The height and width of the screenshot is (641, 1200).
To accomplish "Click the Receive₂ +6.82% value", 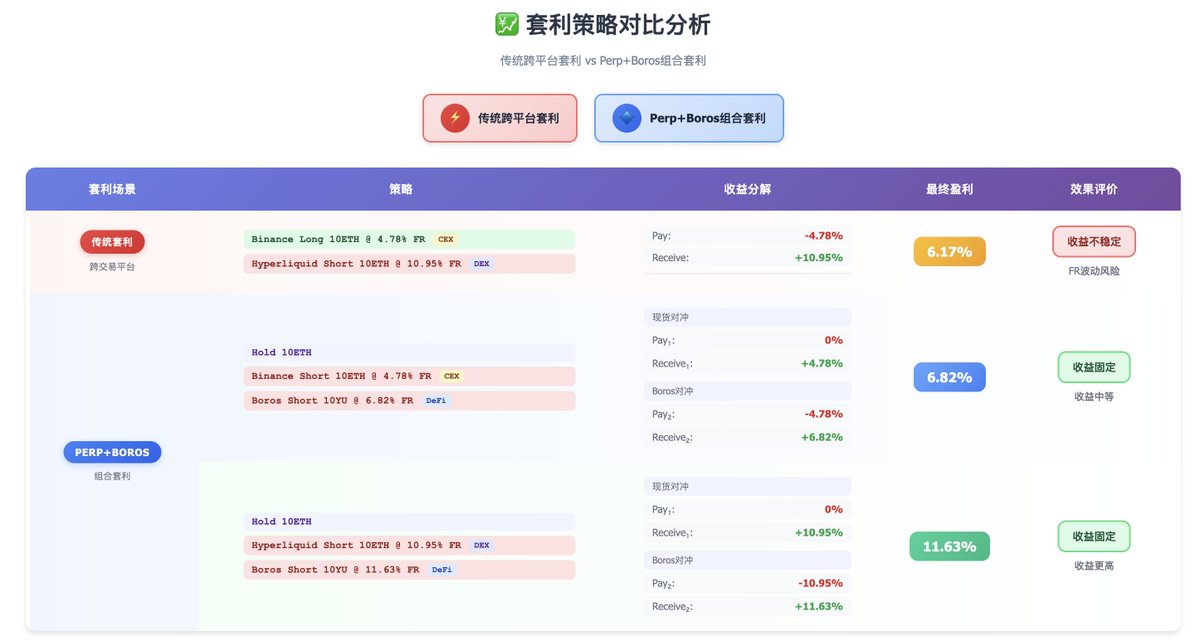I will (822, 437).
